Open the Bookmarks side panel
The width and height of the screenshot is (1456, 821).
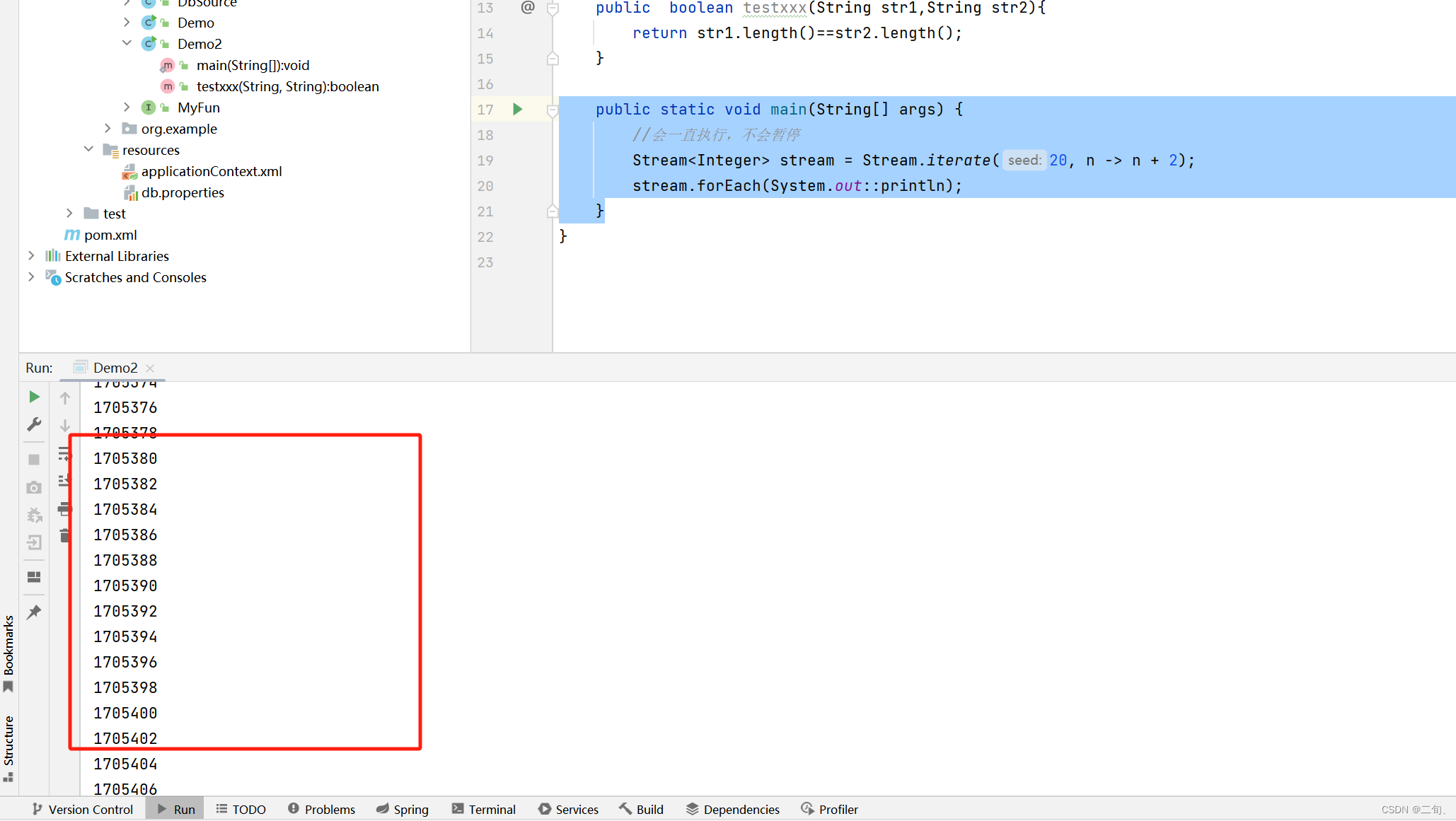[x=8, y=653]
